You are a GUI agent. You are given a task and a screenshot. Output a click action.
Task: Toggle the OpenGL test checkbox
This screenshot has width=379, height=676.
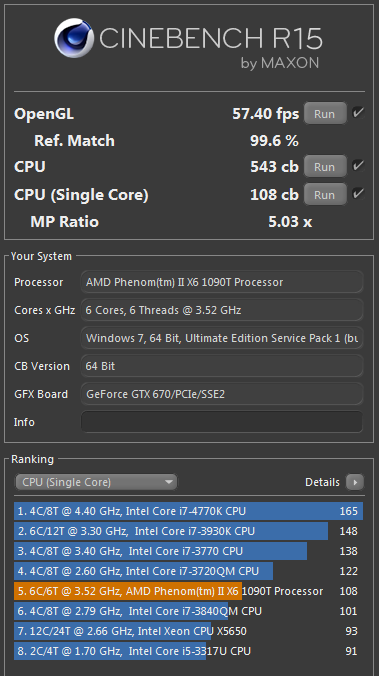pos(358,113)
